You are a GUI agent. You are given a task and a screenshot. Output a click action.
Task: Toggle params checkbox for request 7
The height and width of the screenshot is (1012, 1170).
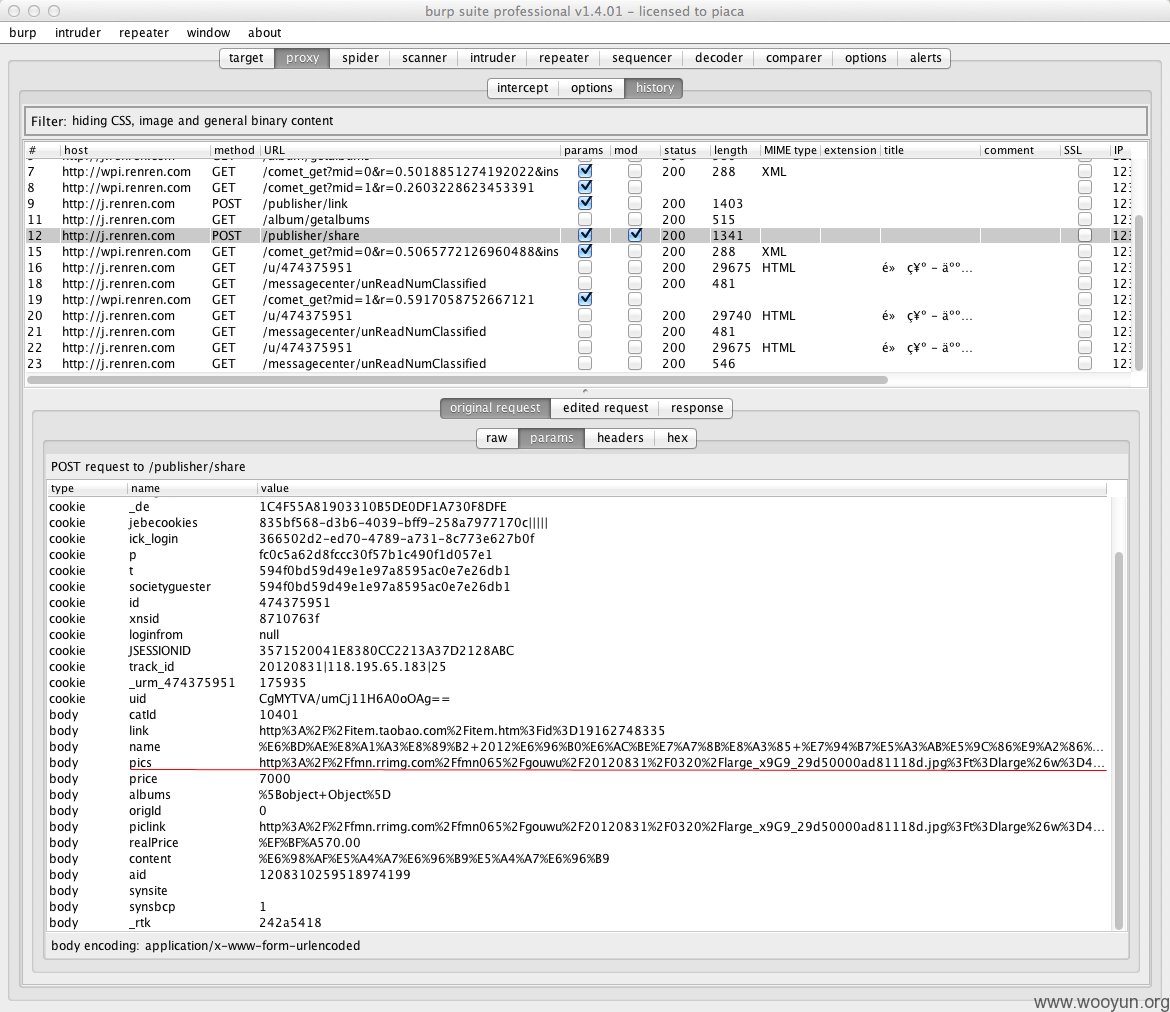point(585,171)
